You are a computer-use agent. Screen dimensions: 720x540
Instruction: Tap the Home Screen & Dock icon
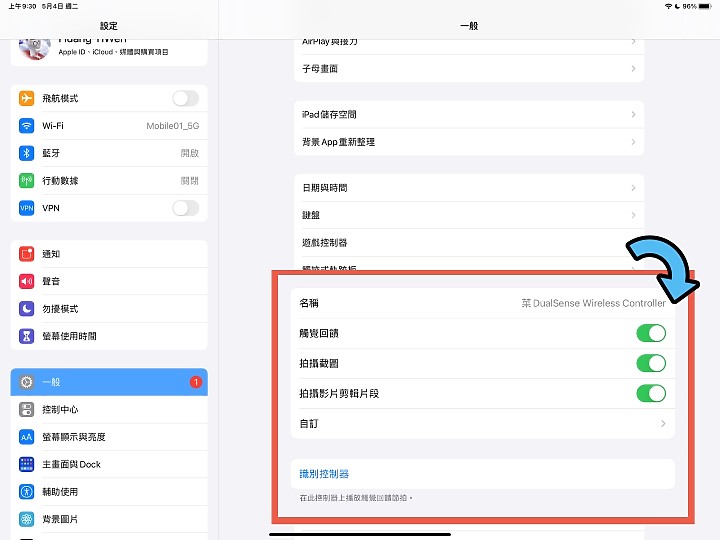pos(27,464)
